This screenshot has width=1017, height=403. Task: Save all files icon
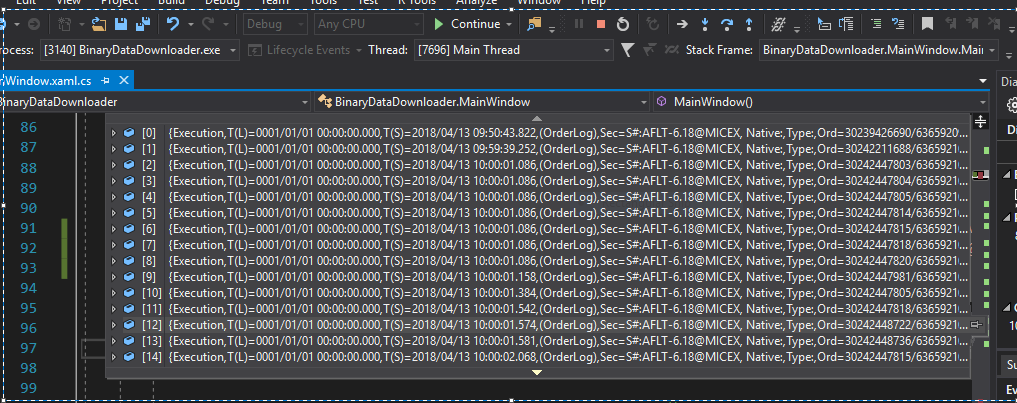pos(144,23)
